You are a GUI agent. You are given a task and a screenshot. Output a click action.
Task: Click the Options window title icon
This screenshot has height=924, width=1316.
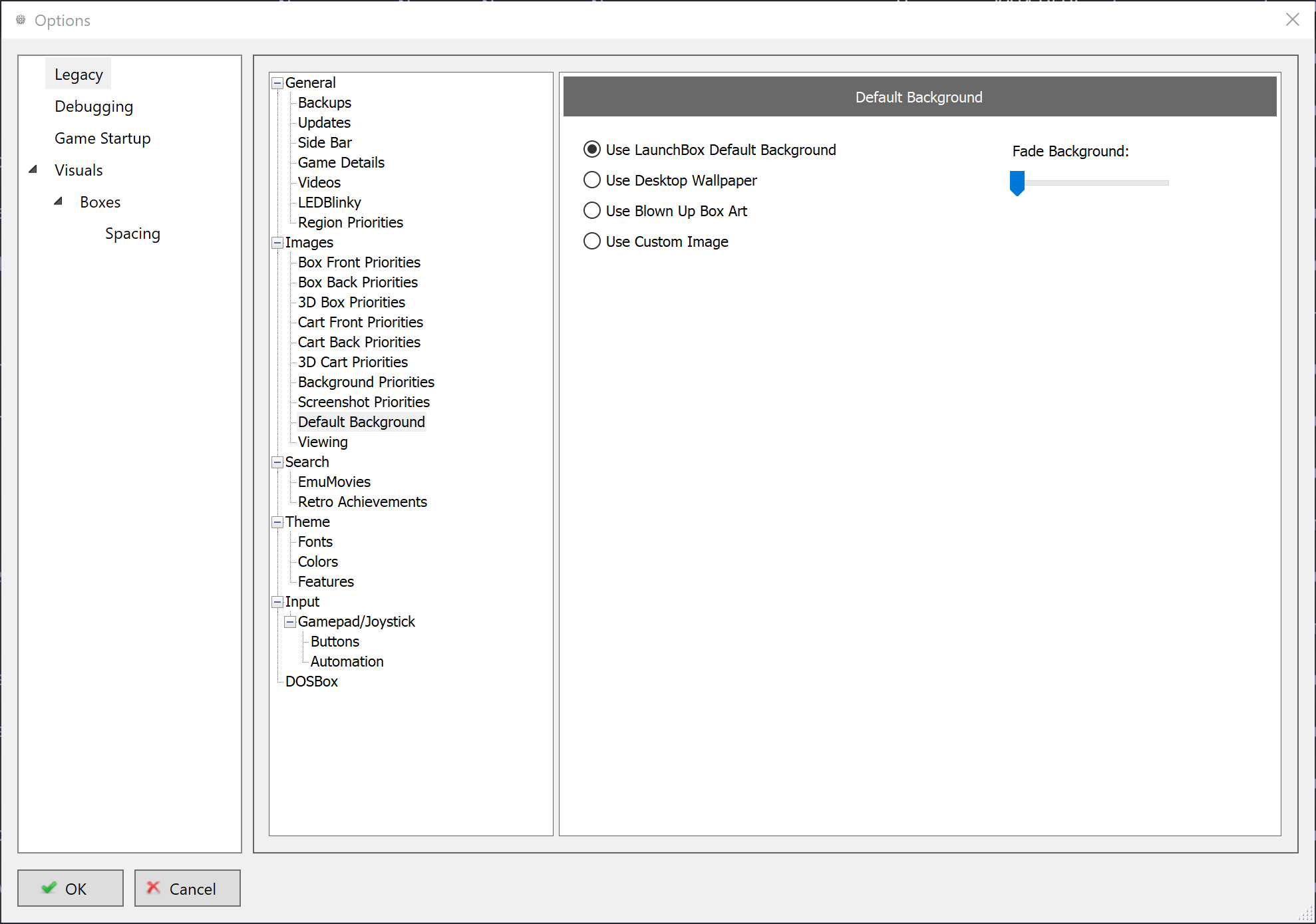click(21, 20)
